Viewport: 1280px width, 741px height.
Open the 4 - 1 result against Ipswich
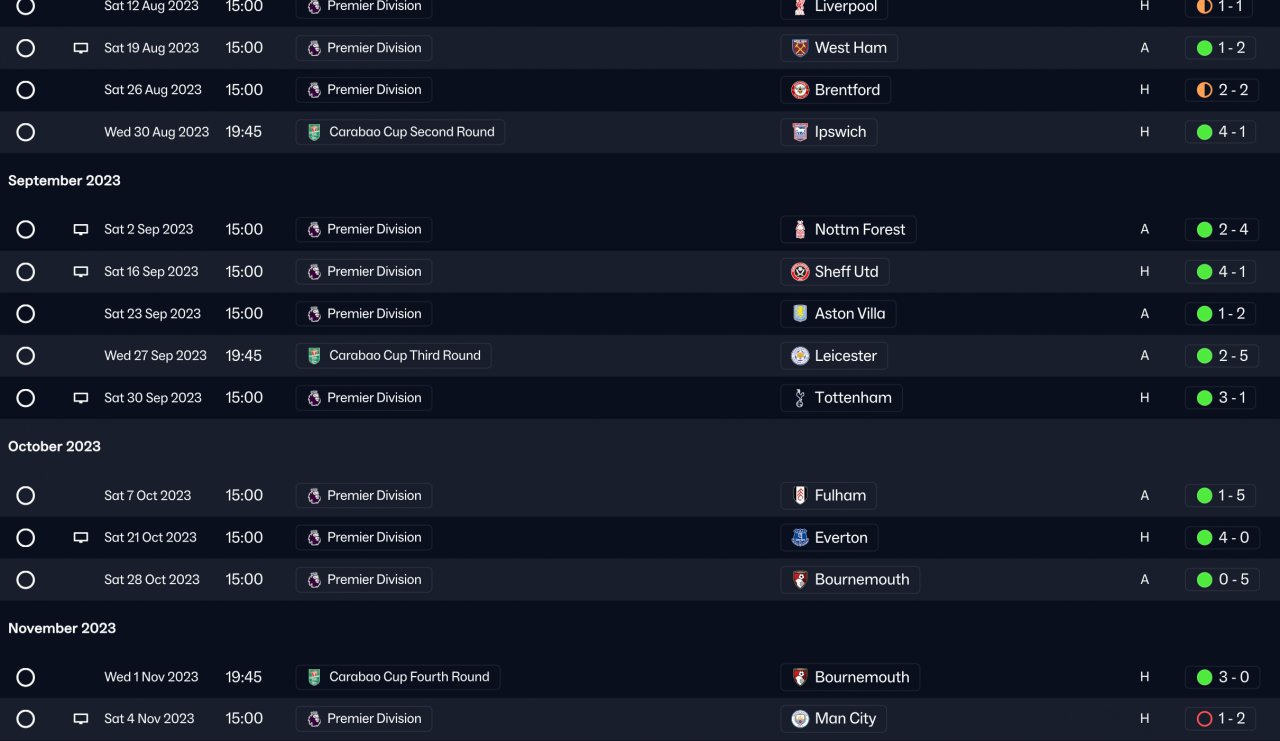pyautogui.click(x=1221, y=132)
